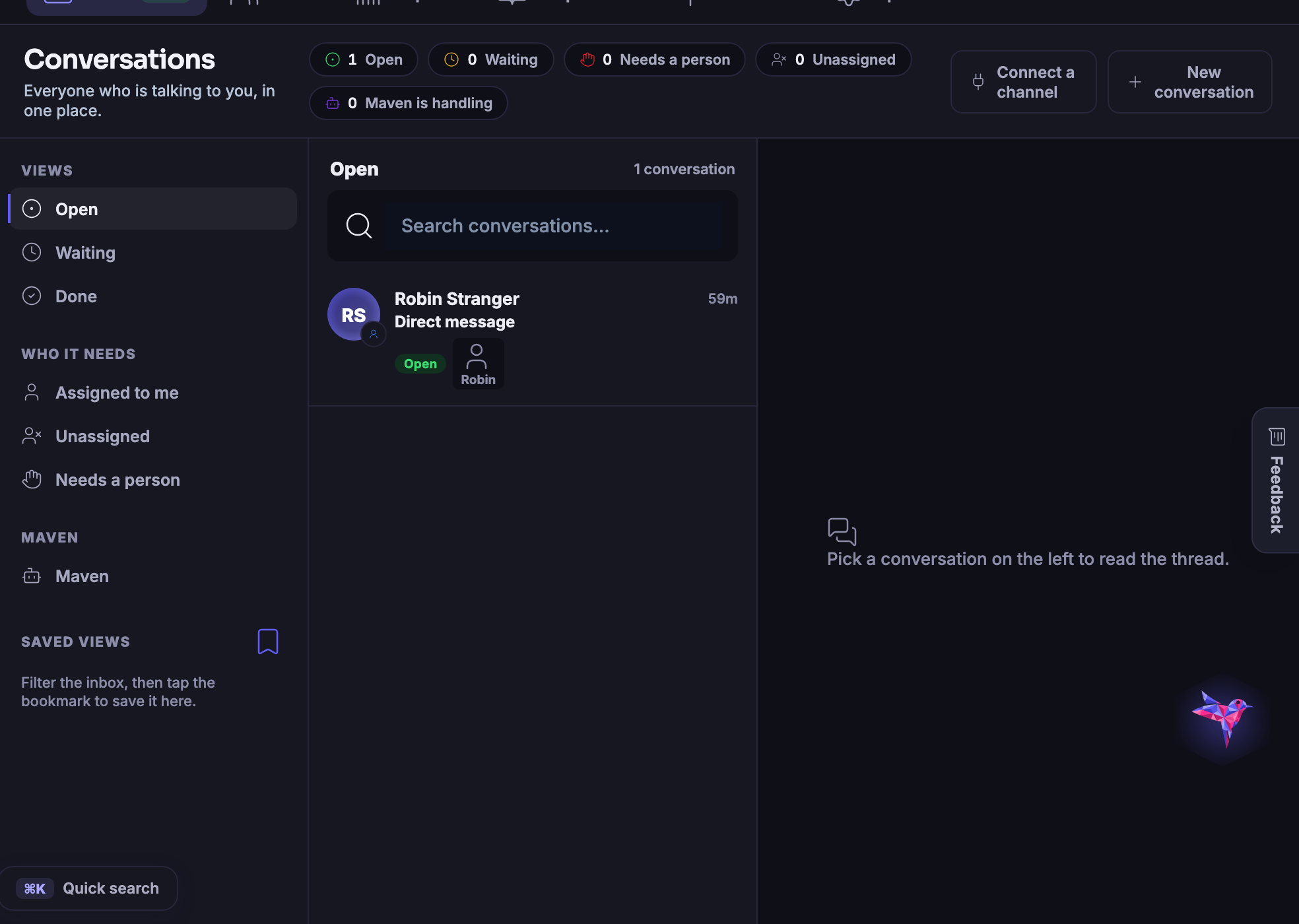1299x924 pixels.
Task: Click the magnifier icon in the search box
Action: [358, 226]
